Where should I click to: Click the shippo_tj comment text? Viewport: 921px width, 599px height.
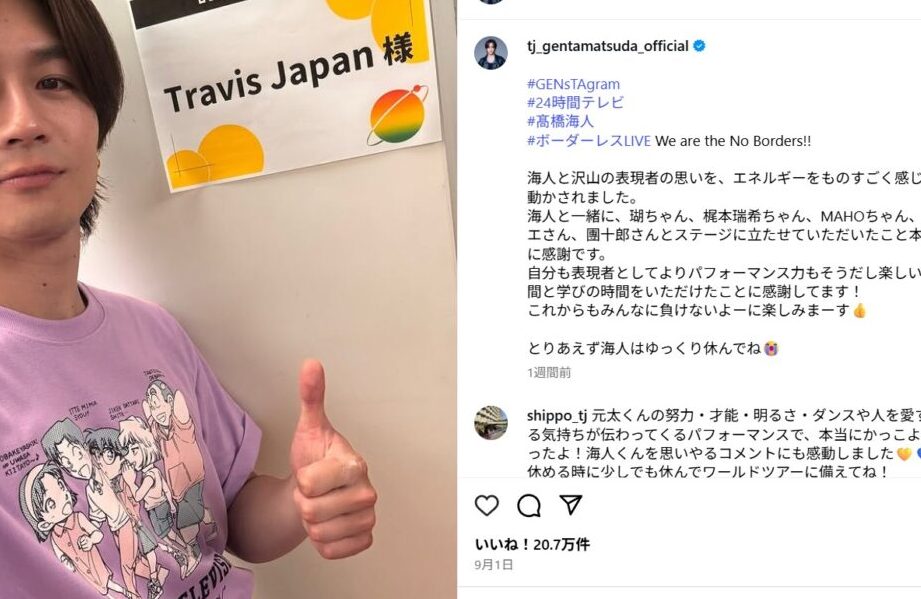click(724, 444)
